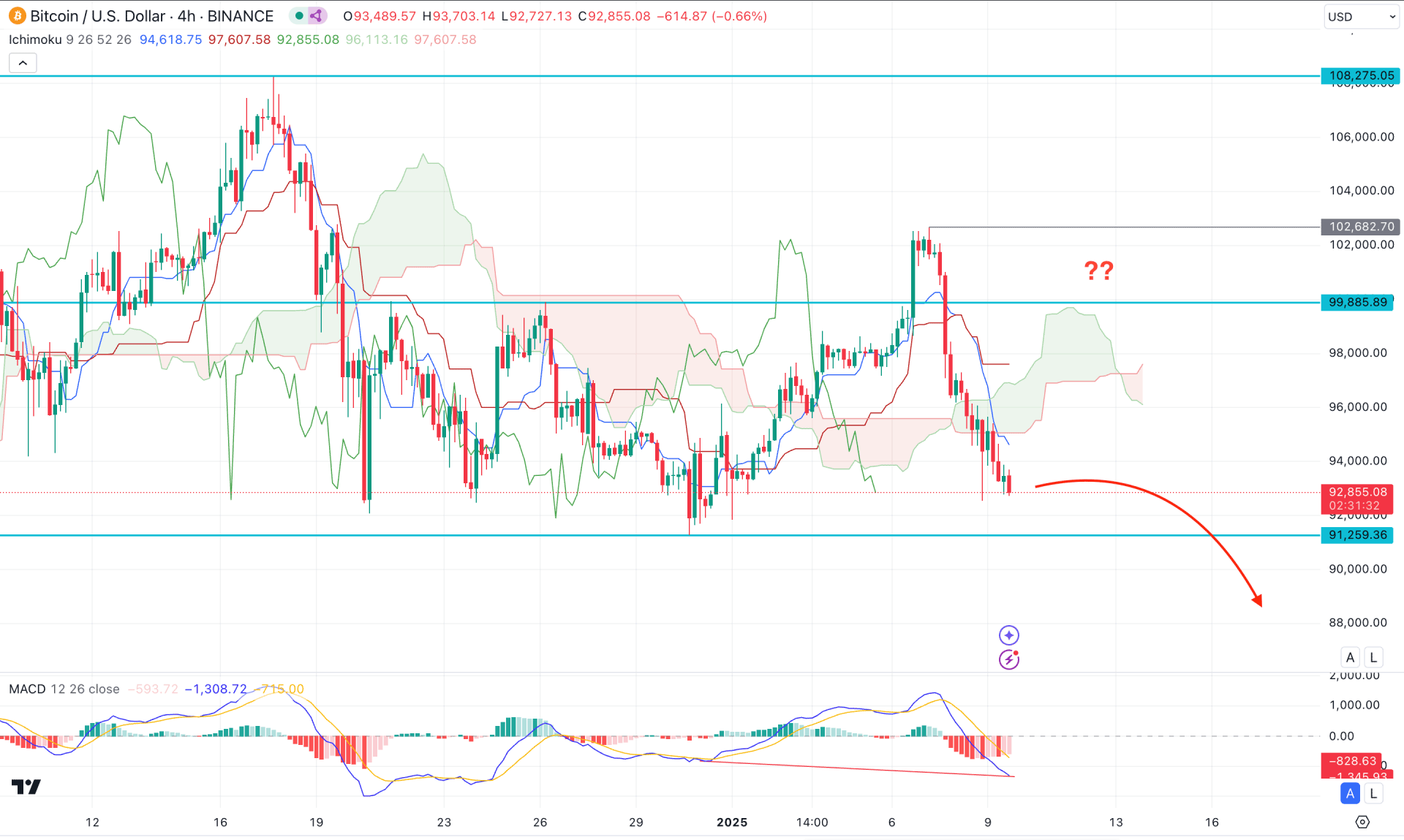Click the 99,885.89 horizontal line label

1357,302
